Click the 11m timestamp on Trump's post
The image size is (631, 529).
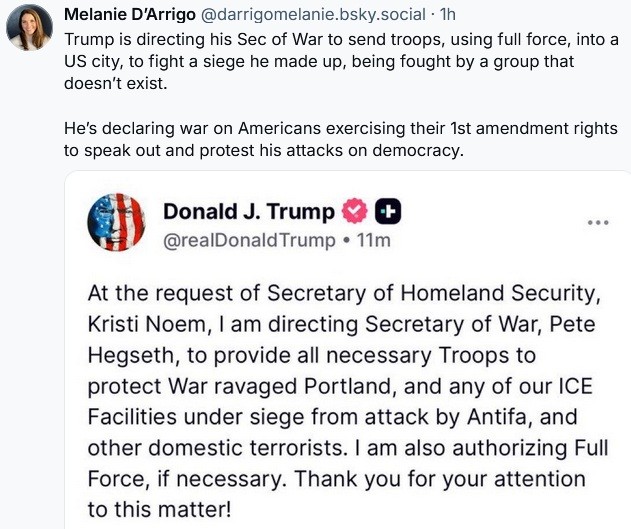click(x=370, y=240)
